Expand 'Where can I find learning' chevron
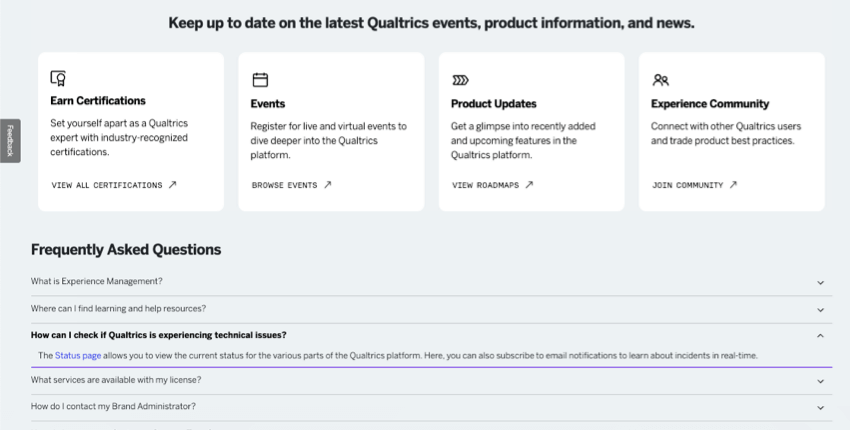 click(820, 310)
